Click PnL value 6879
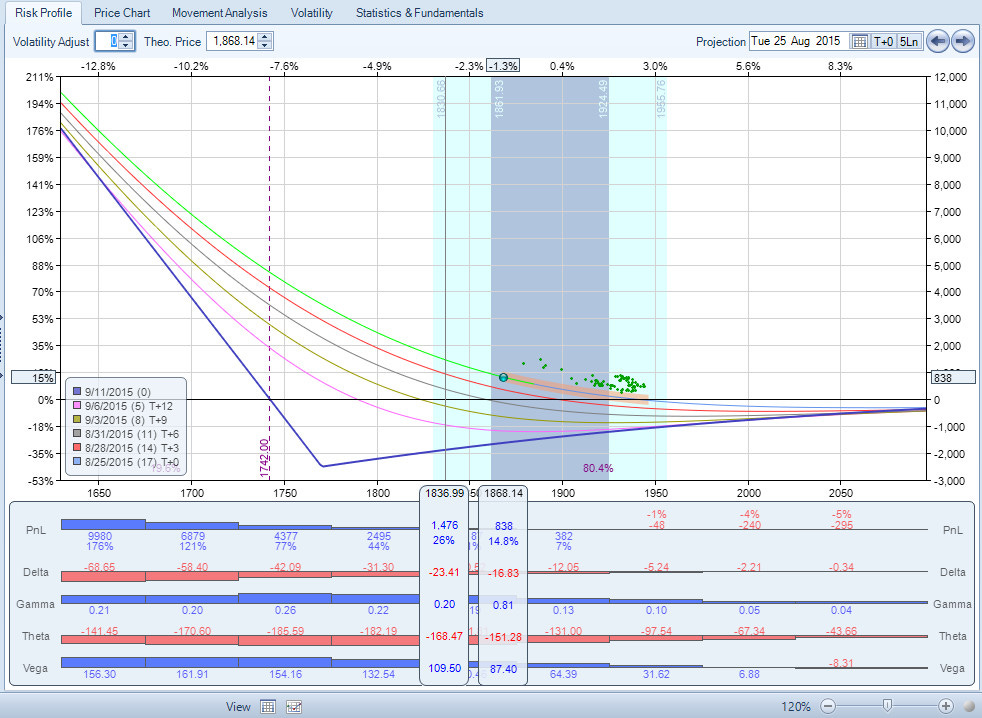982x718 pixels. point(193,536)
